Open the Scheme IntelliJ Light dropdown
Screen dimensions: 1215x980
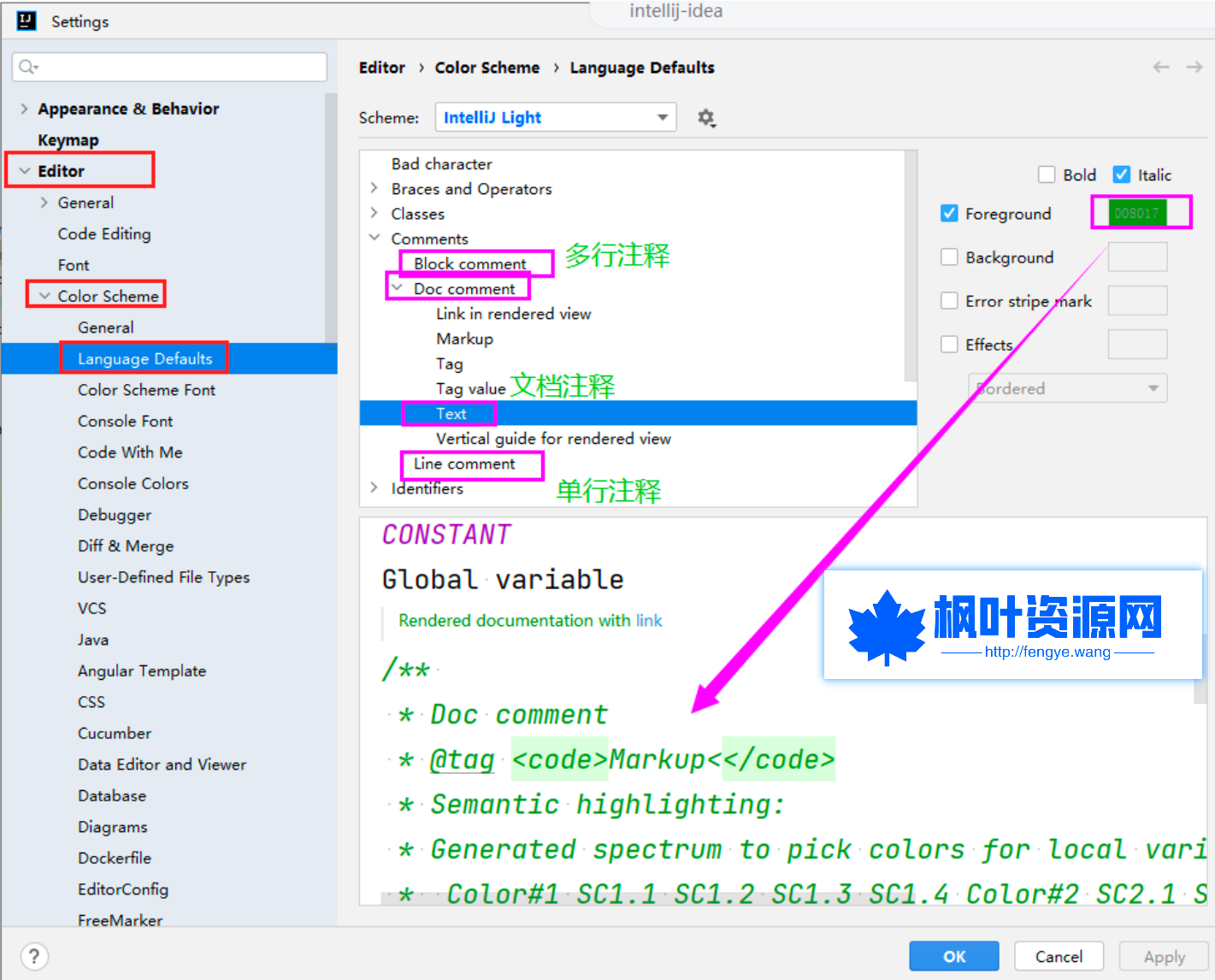click(x=556, y=117)
